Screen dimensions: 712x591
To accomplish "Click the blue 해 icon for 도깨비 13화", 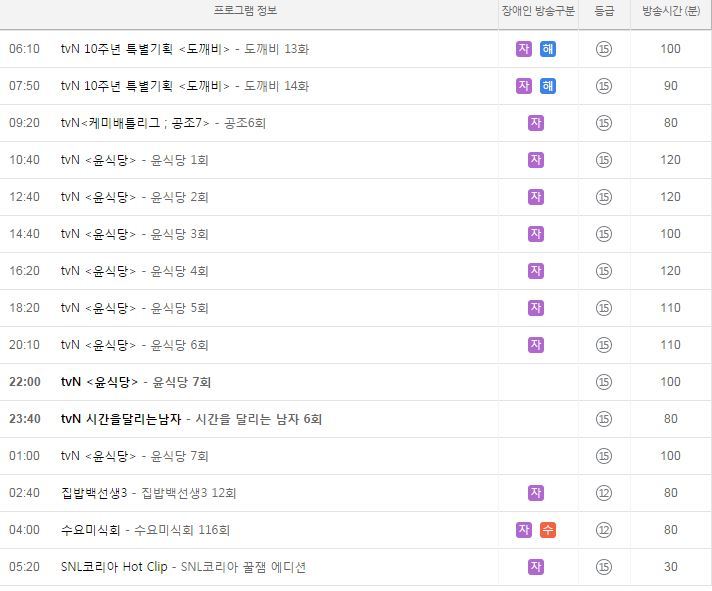I will point(548,49).
